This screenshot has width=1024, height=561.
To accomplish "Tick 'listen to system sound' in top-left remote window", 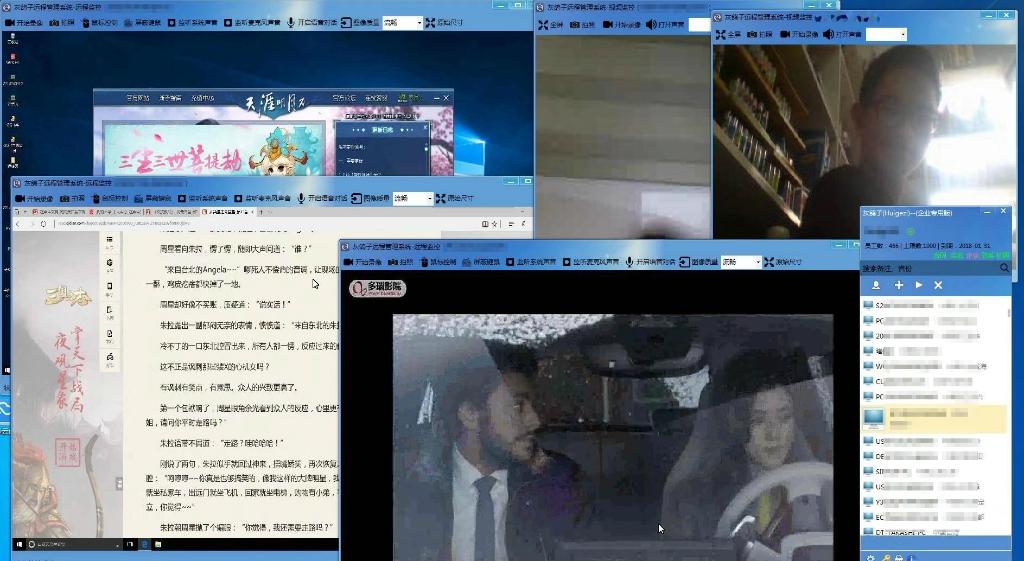I will pyautogui.click(x=172, y=23).
